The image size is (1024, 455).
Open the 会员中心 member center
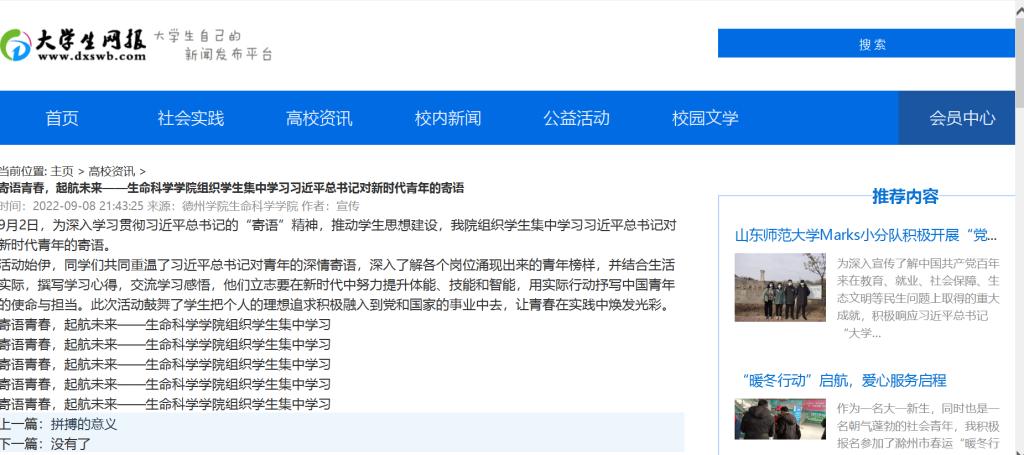(x=961, y=118)
